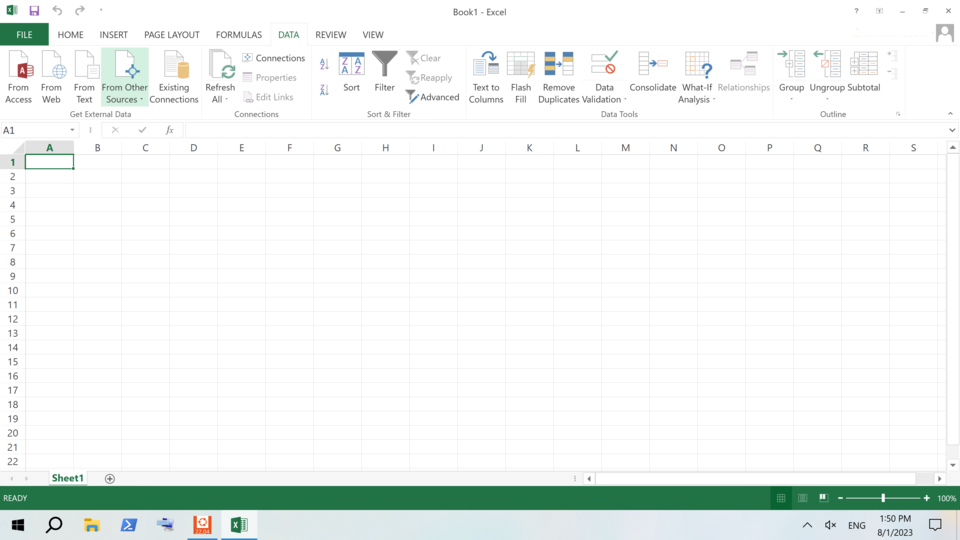Zoom out with the minus button
This screenshot has height=540, width=960.
point(841,498)
